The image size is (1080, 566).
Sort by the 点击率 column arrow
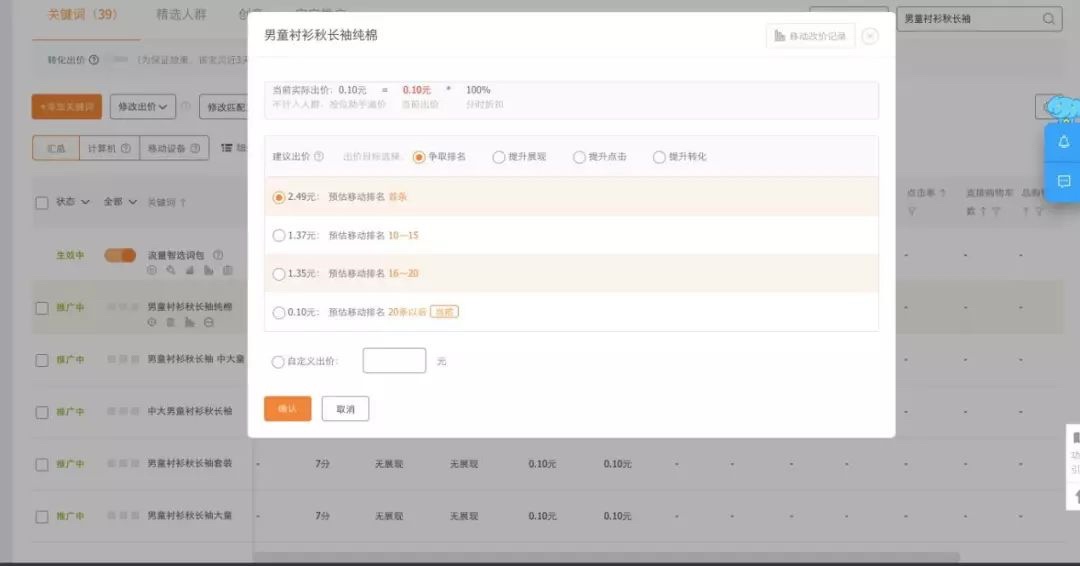pos(942,193)
